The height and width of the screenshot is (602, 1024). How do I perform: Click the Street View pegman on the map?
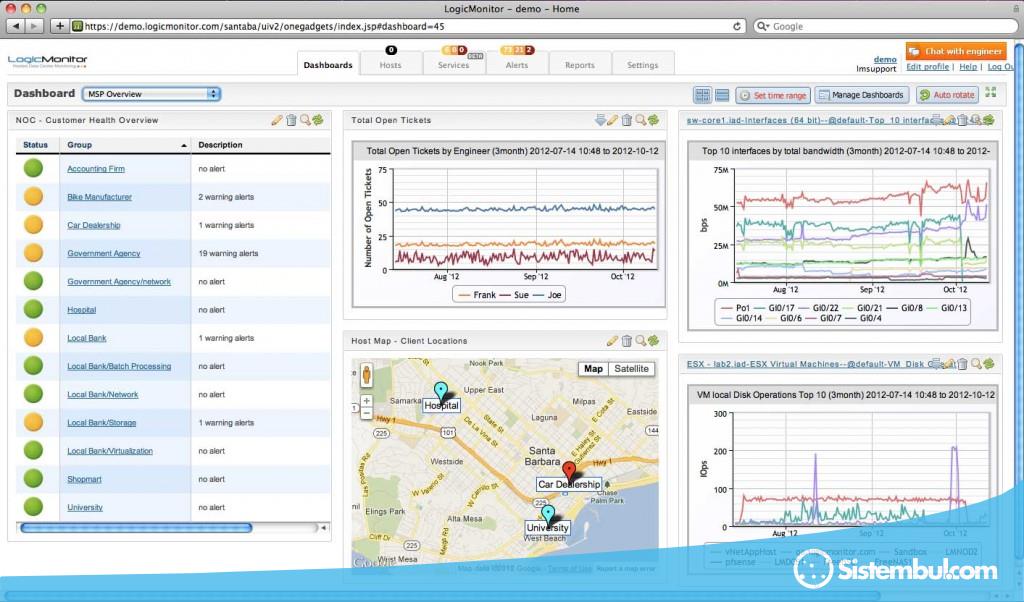366,375
